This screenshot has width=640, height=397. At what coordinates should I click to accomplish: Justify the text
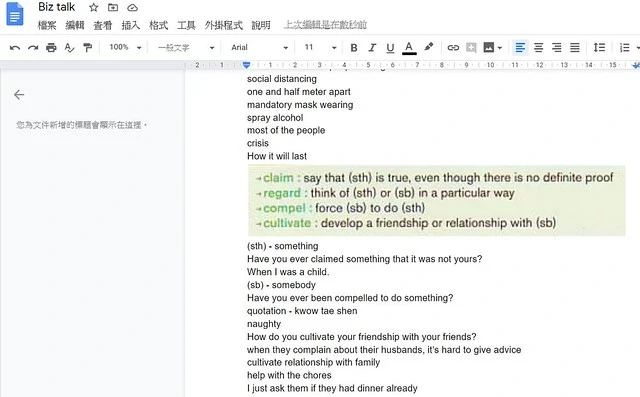click(x=575, y=48)
